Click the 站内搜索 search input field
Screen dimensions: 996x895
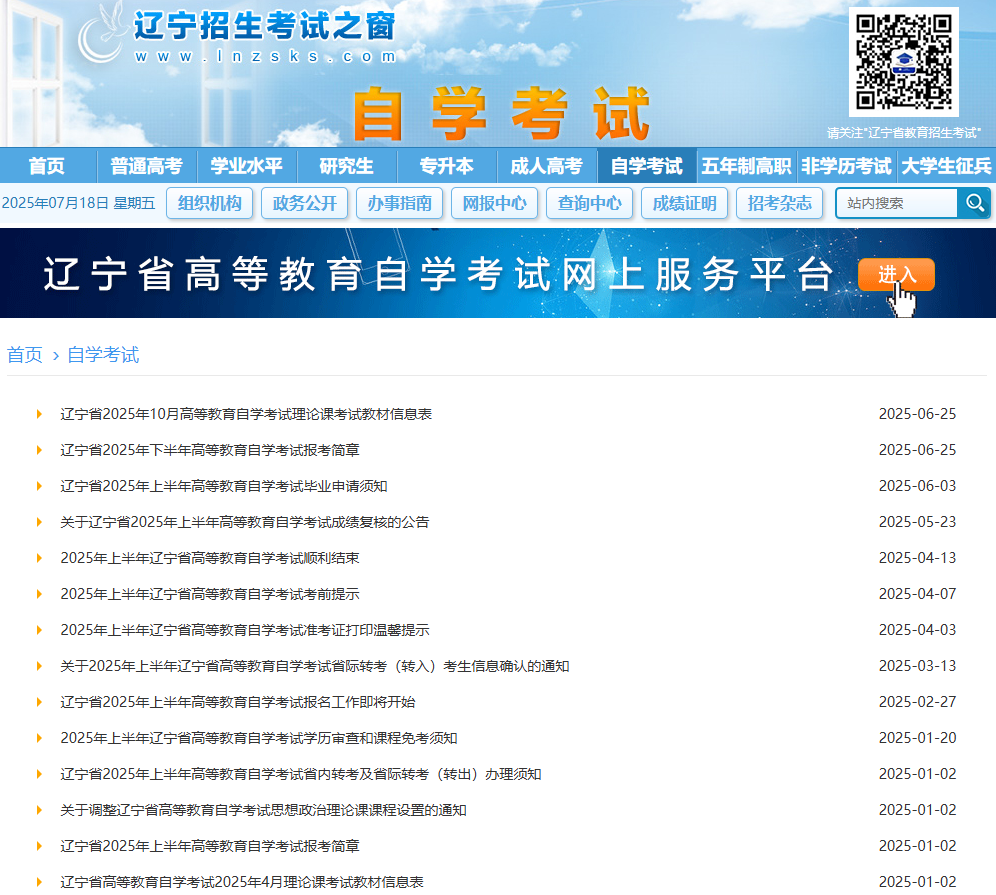coord(897,203)
